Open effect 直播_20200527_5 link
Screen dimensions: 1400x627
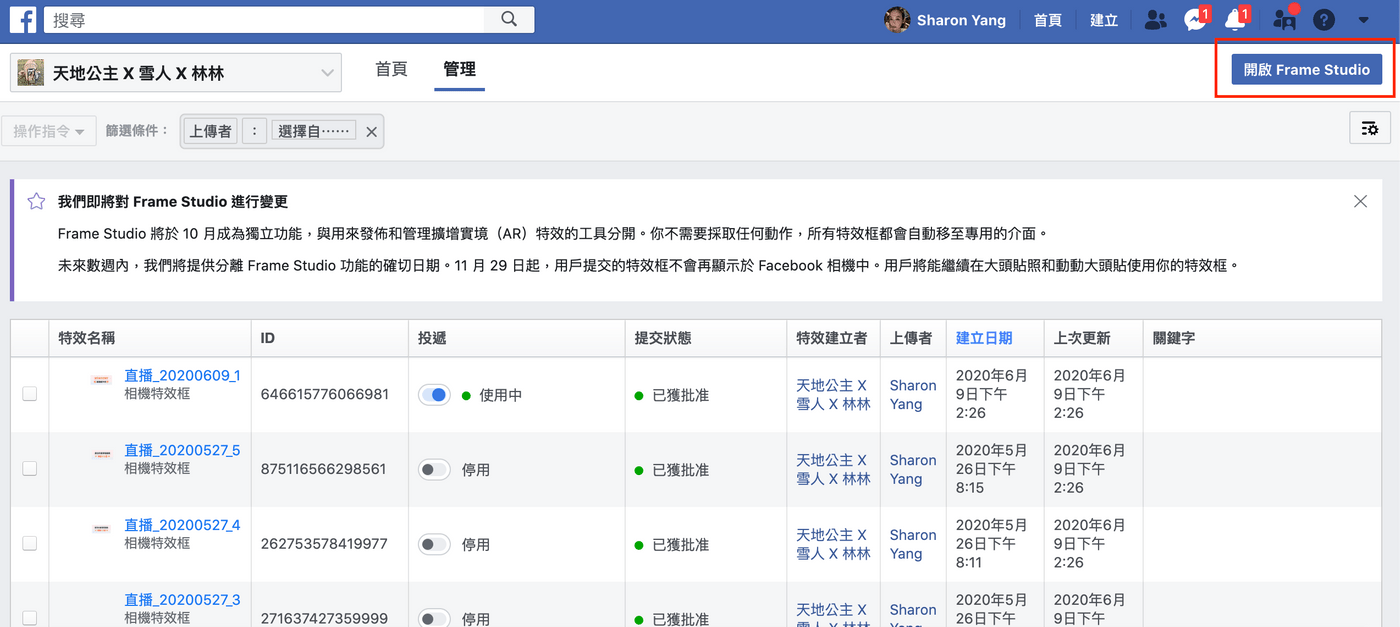pyautogui.click(x=182, y=450)
